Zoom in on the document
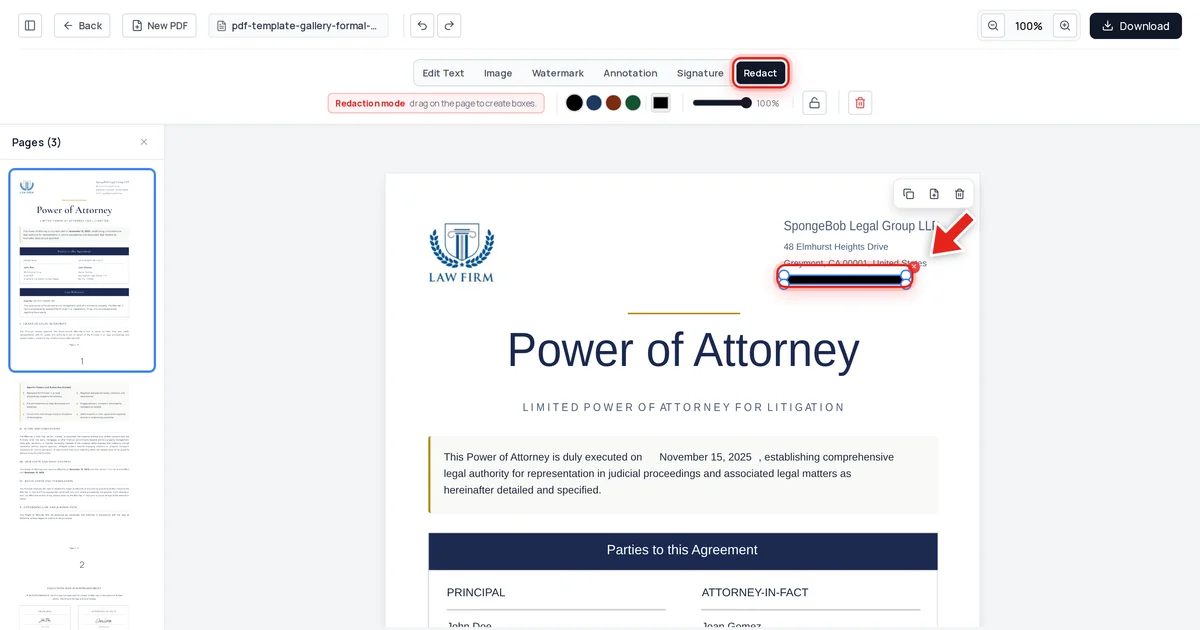This screenshot has width=1200, height=630. click(1065, 26)
